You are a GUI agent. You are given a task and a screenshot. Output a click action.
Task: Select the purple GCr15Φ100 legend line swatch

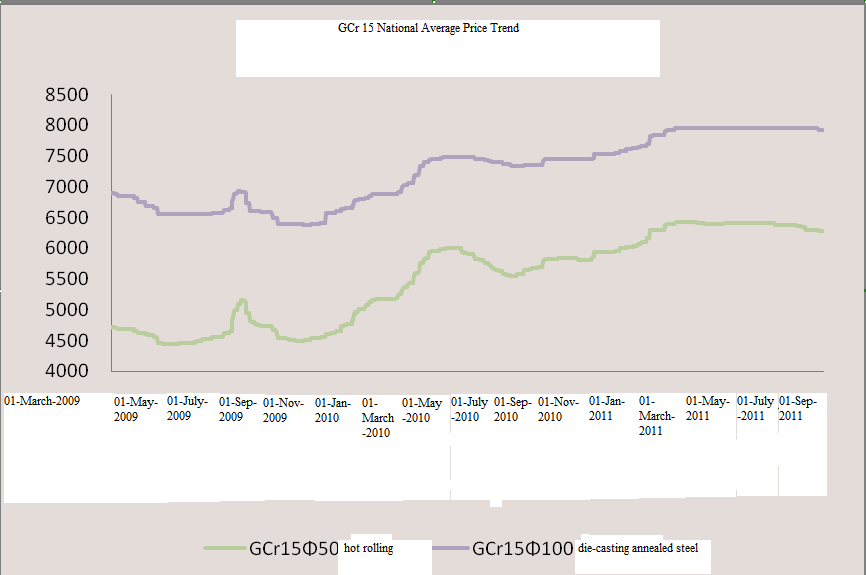pyautogui.click(x=449, y=548)
